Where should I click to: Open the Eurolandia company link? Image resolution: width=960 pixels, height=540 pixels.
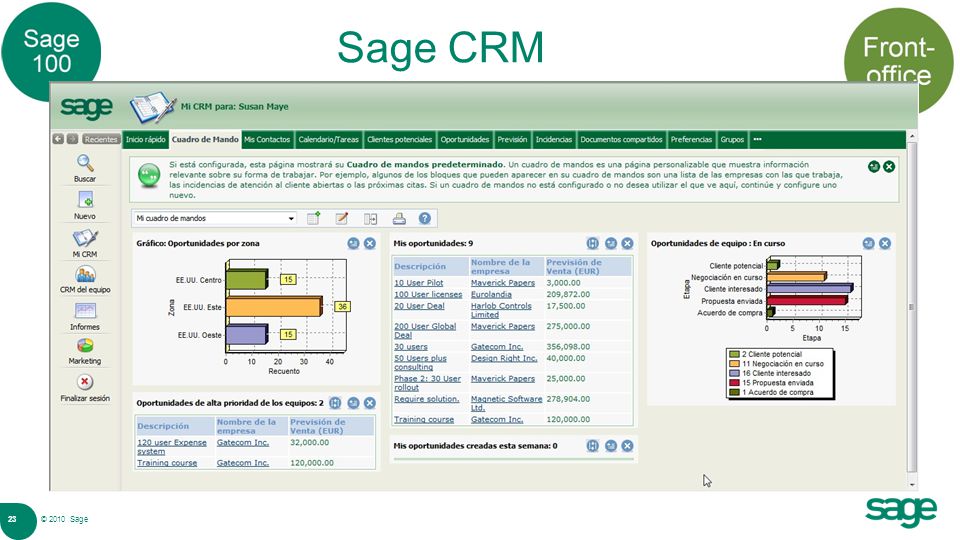pos(491,294)
